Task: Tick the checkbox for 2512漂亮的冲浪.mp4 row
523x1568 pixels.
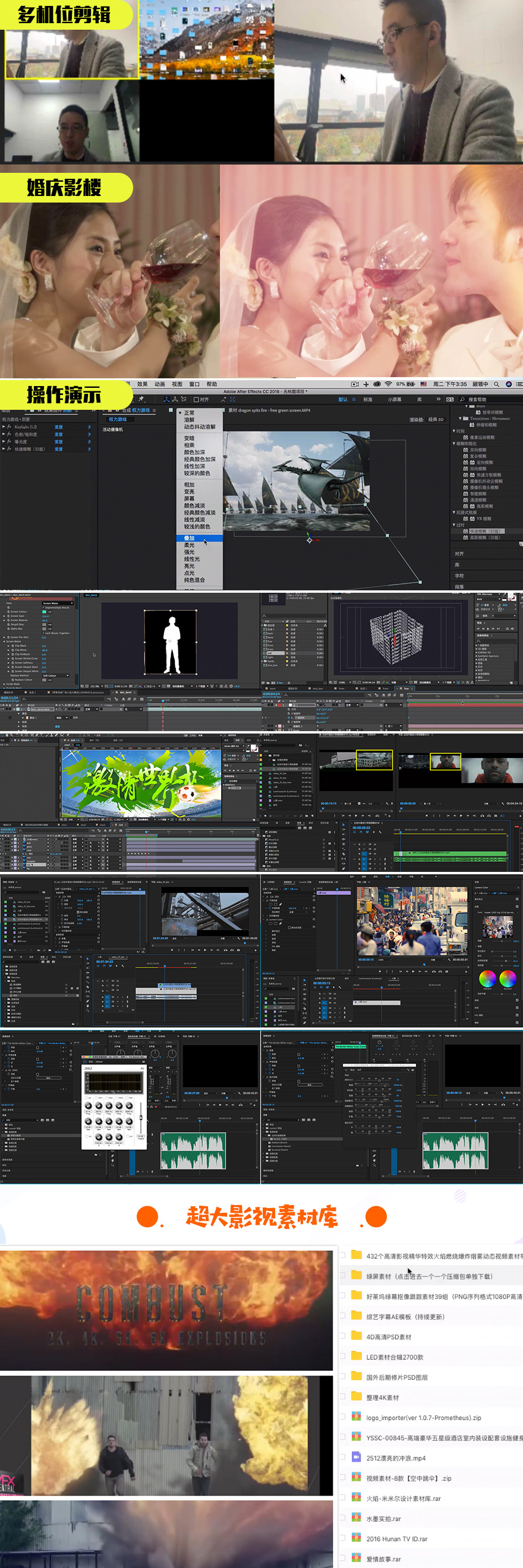Action: point(342,1457)
